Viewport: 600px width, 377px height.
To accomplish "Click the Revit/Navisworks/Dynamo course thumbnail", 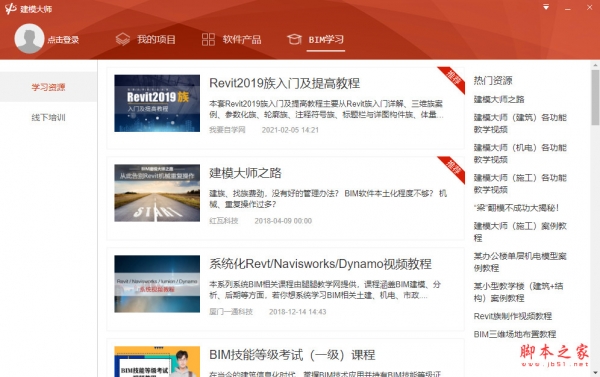I will point(157,284).
